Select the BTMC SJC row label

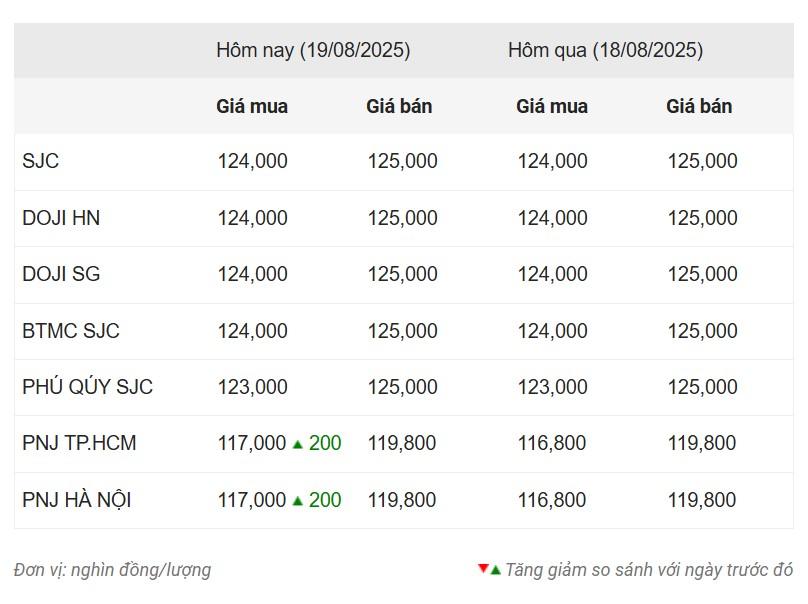(x=71, y=331)
